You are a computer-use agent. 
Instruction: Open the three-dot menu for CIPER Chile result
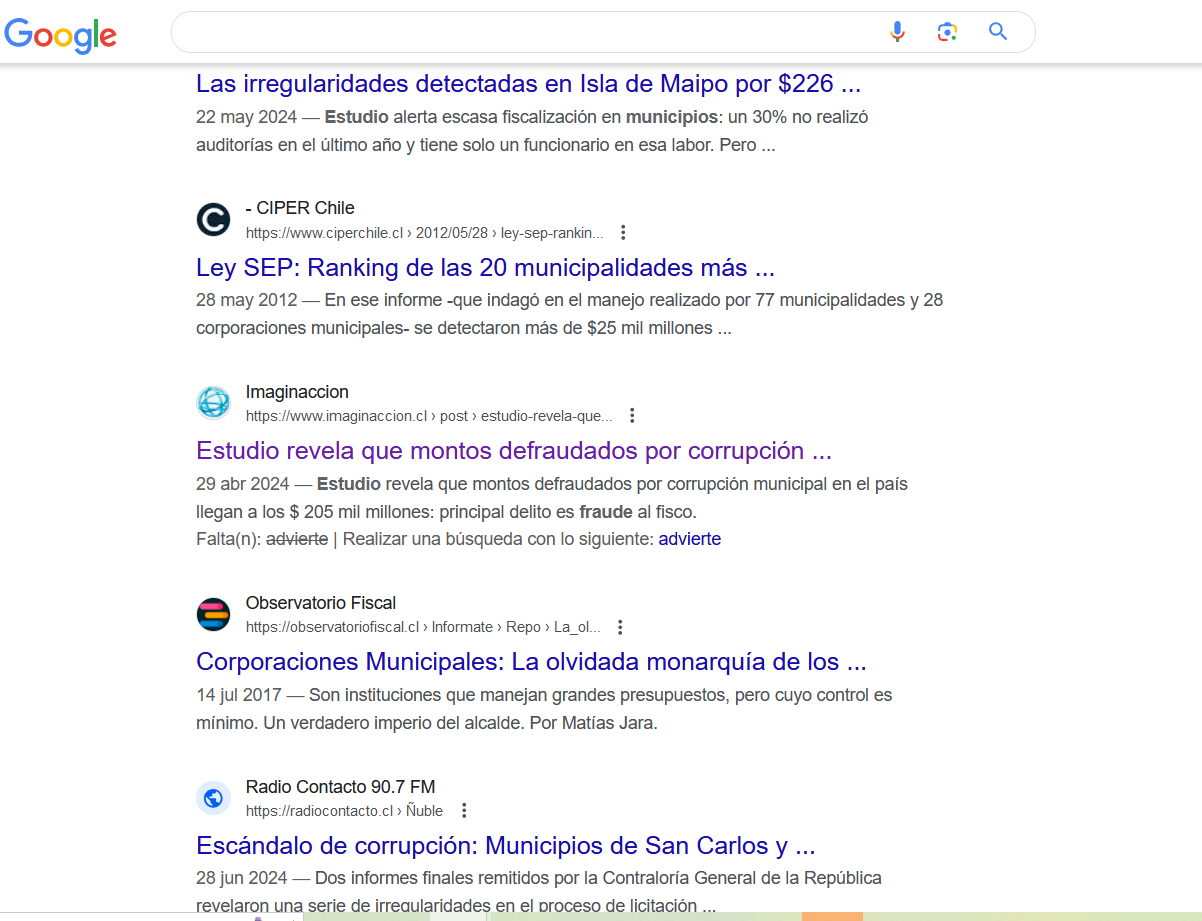[623, 232]
